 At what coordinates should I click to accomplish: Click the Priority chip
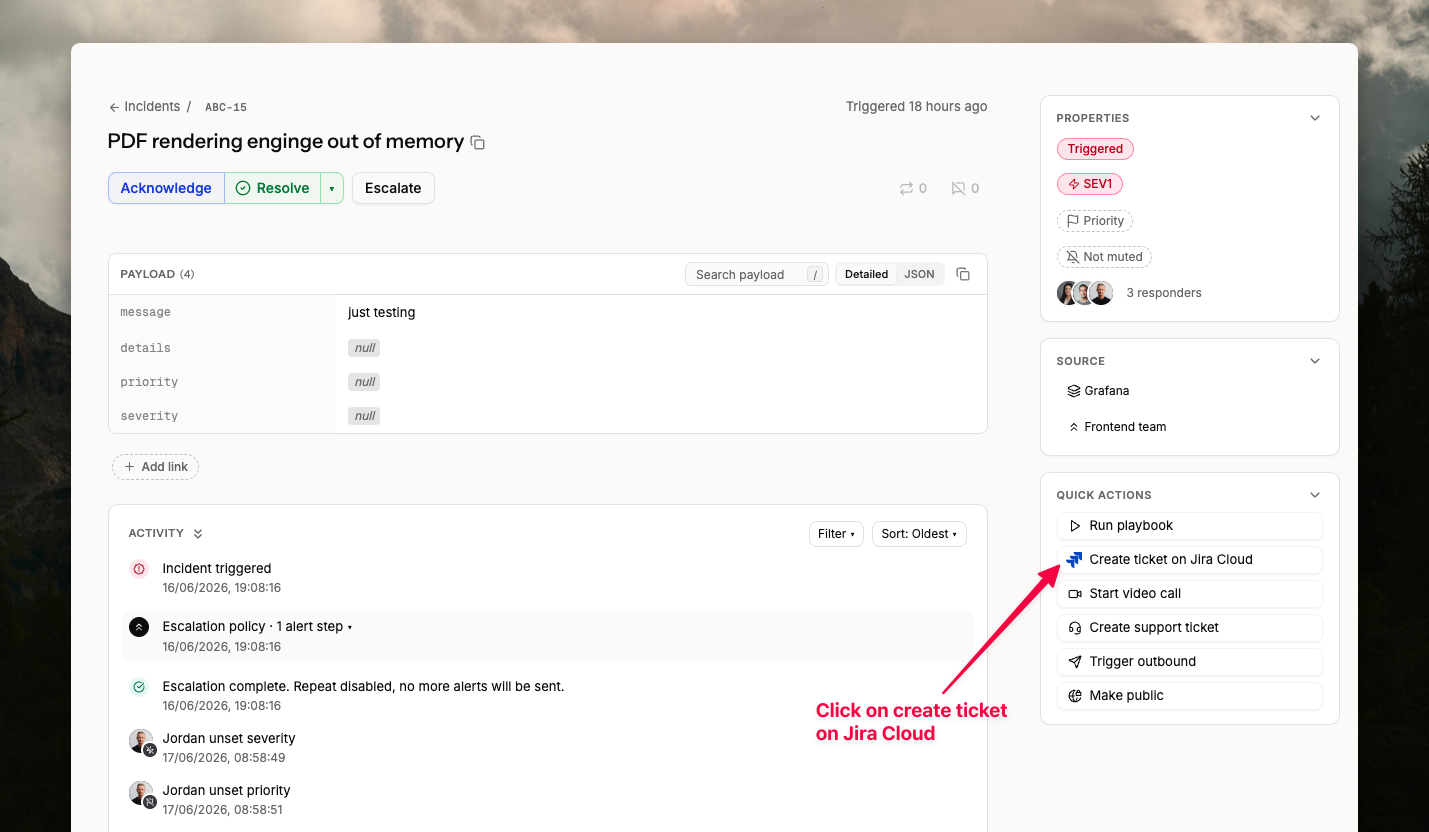[1095, 221]
